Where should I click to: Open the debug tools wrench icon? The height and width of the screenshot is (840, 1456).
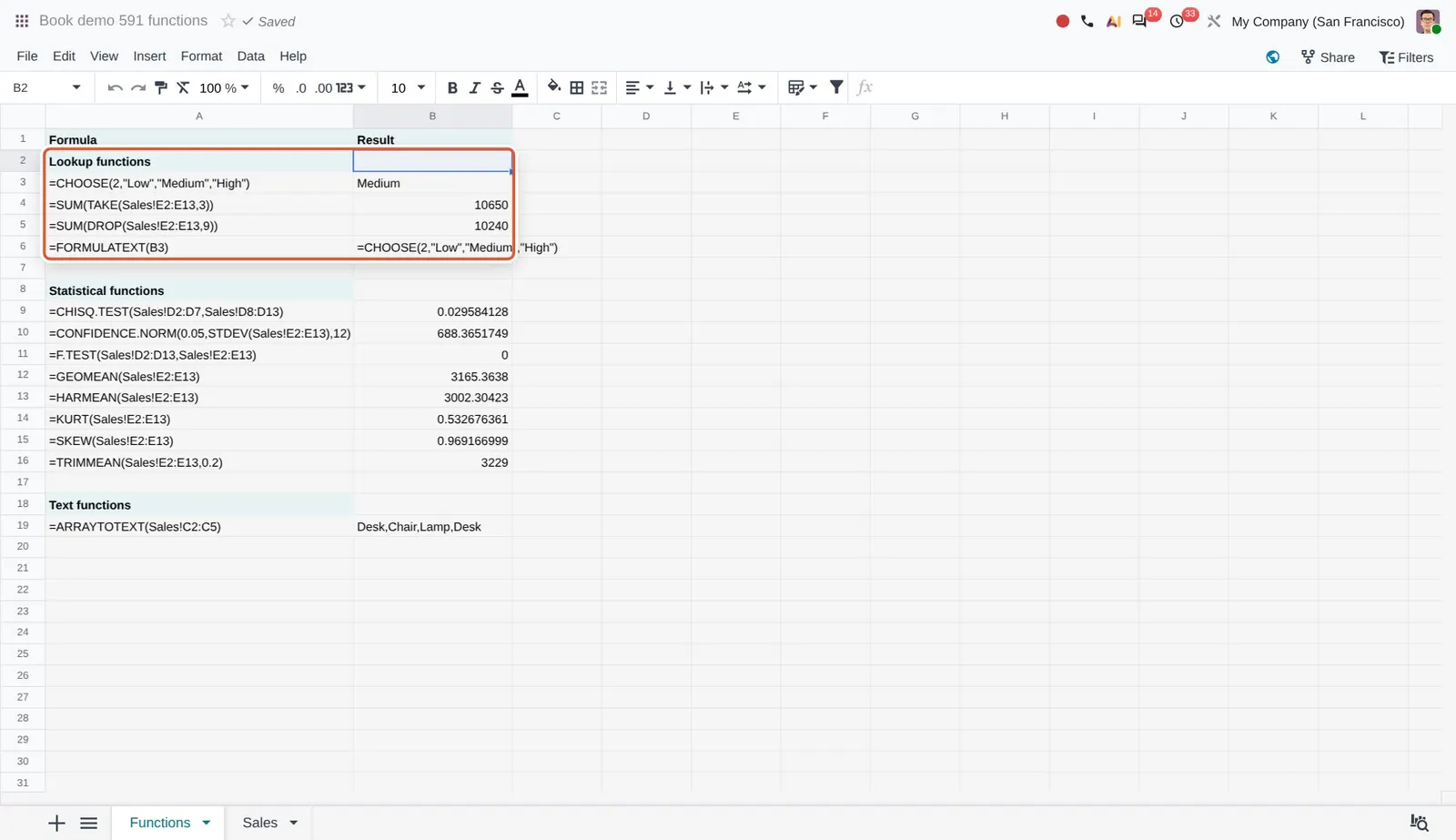[x=1214, y=21]
